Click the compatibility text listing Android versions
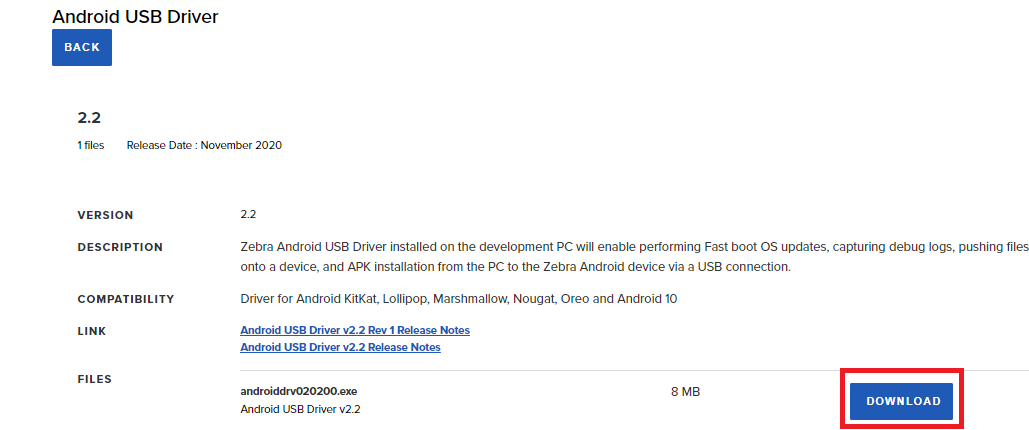1029x430 pixels. click(459, 299)
